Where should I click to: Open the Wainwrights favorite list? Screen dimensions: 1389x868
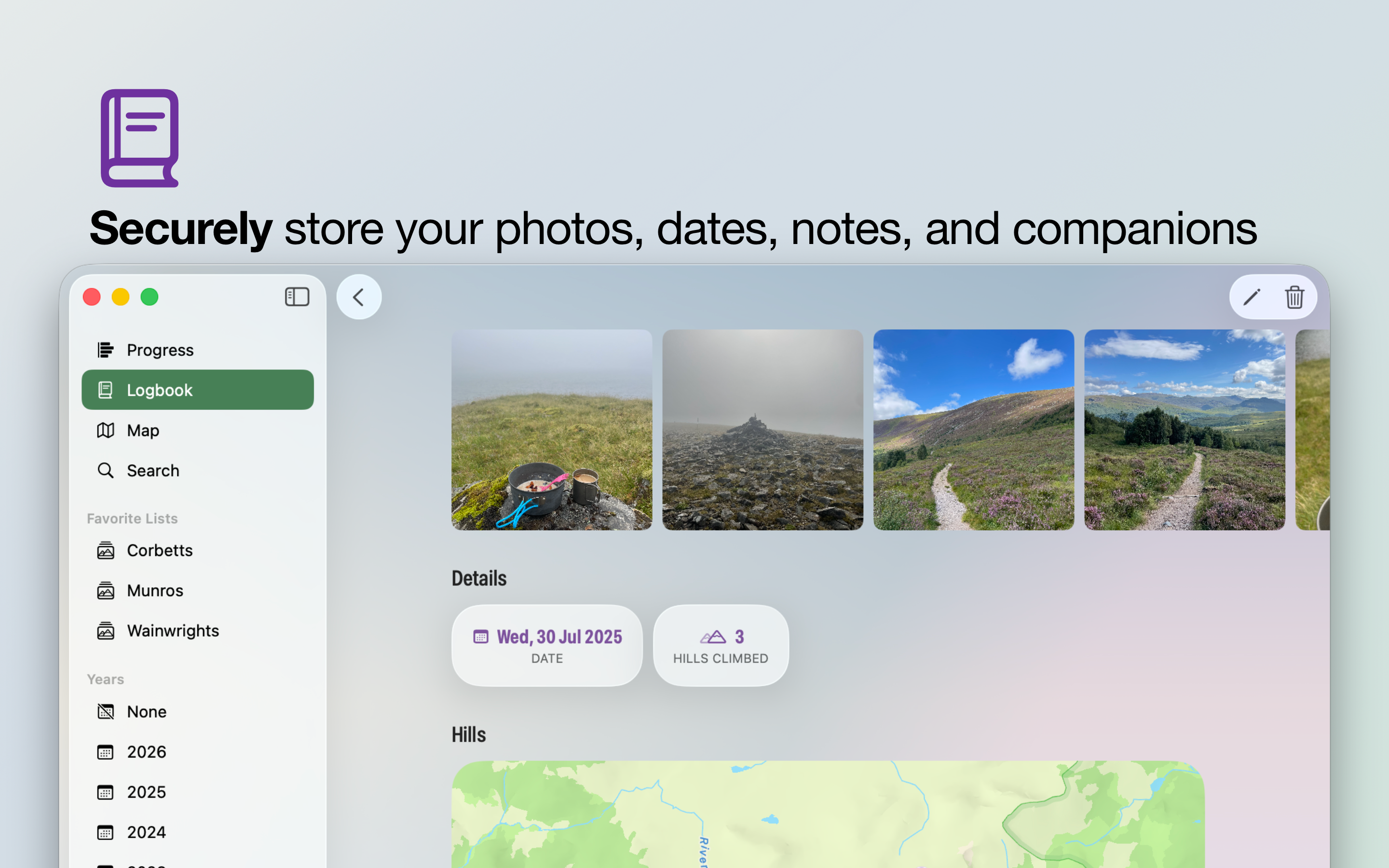197,630
